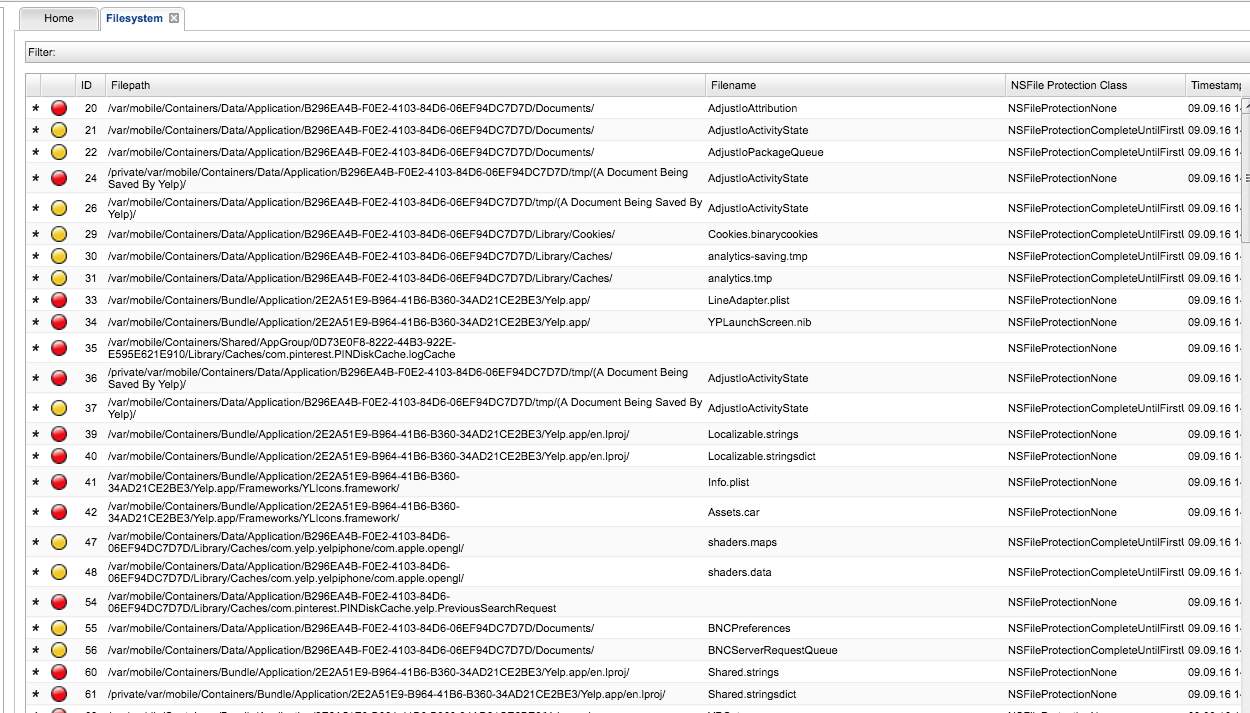Click the red dot for Shared.stringsdict row
This screenshot has height=713, width=1250.
59,694
